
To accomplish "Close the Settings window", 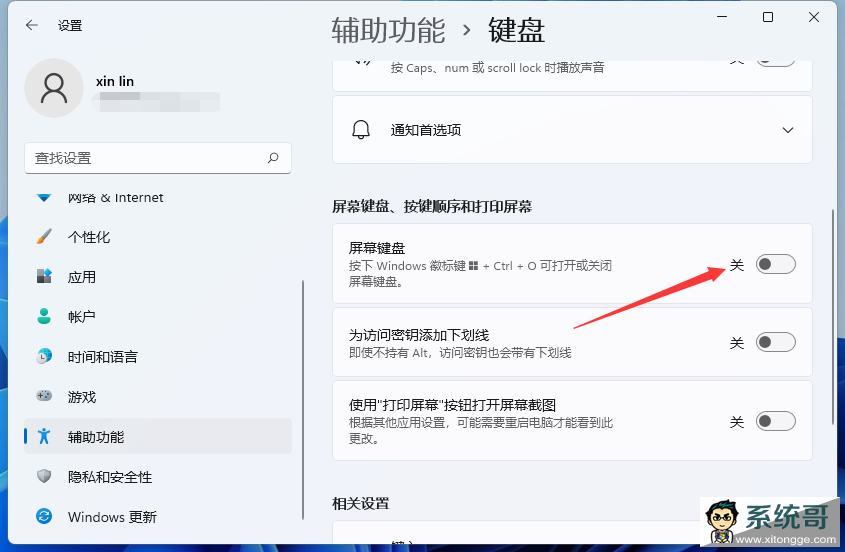I will (814, 17).
